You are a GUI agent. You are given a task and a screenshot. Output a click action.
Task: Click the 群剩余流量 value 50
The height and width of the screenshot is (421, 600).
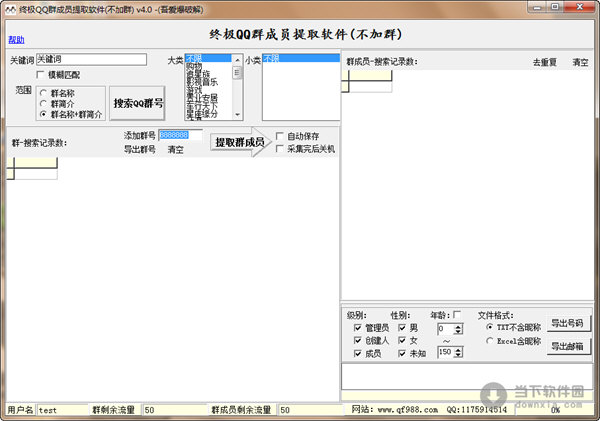pos(174,410)
